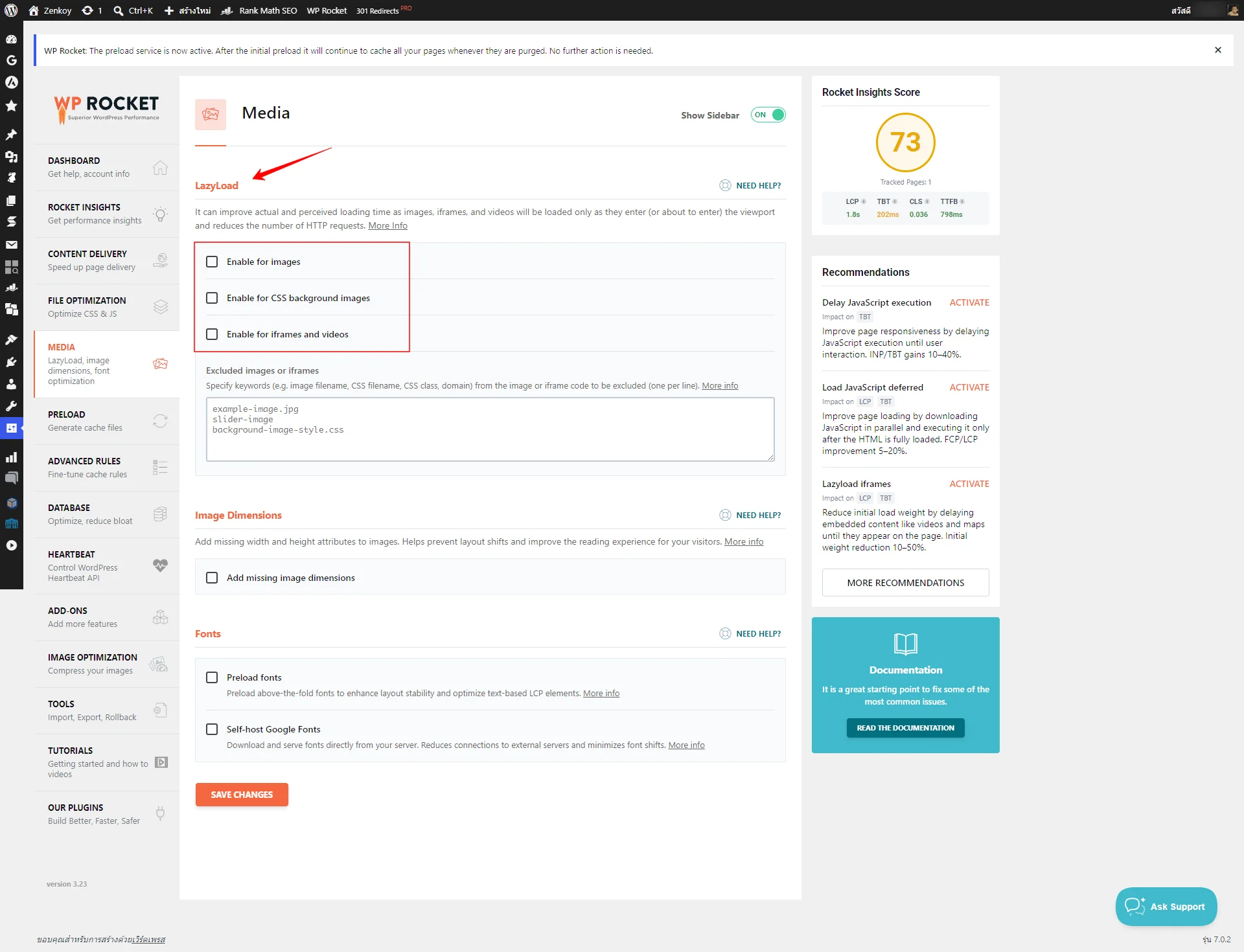Click More Recommendations button
Screen dimensions: 1244x952
pyautogui.click(x=905, y=583)
